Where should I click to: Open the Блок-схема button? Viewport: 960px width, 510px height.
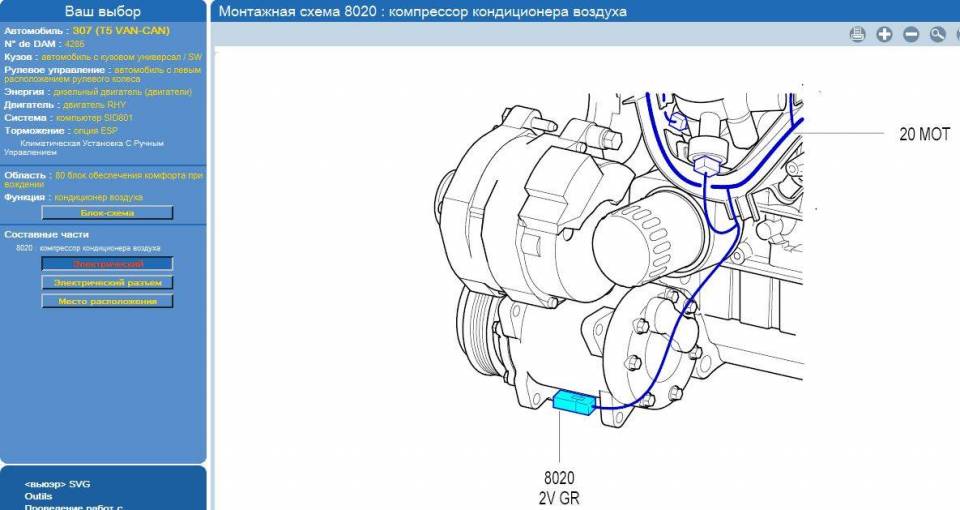click(x=107, y=213)
